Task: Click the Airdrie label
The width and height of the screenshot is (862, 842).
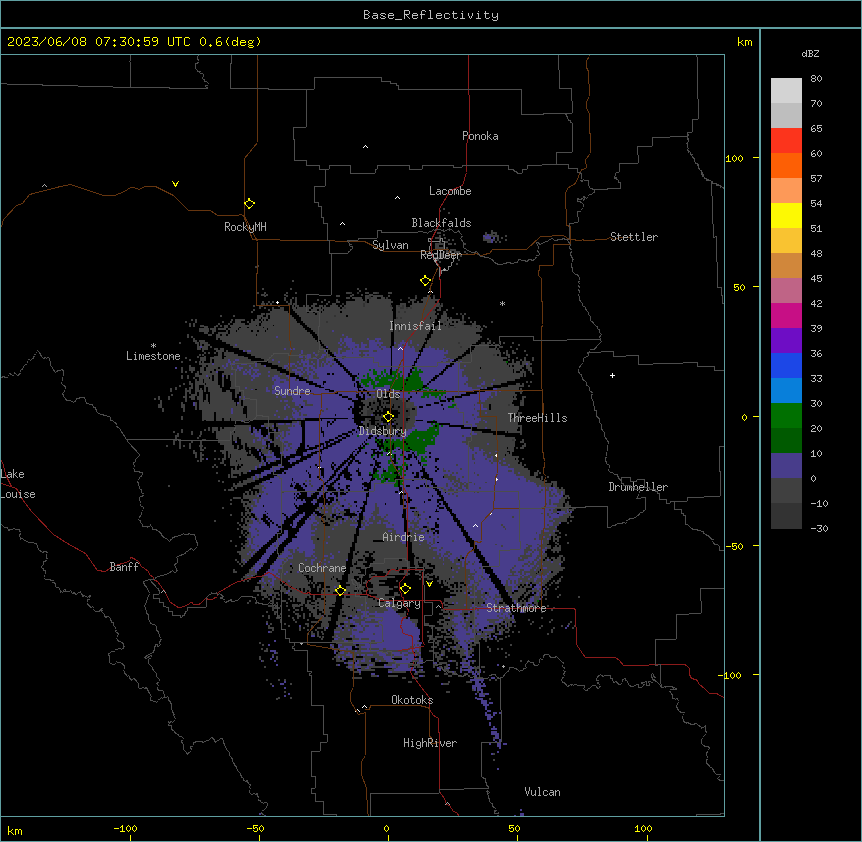Action: pyautogui.click(x=404, y=537)
